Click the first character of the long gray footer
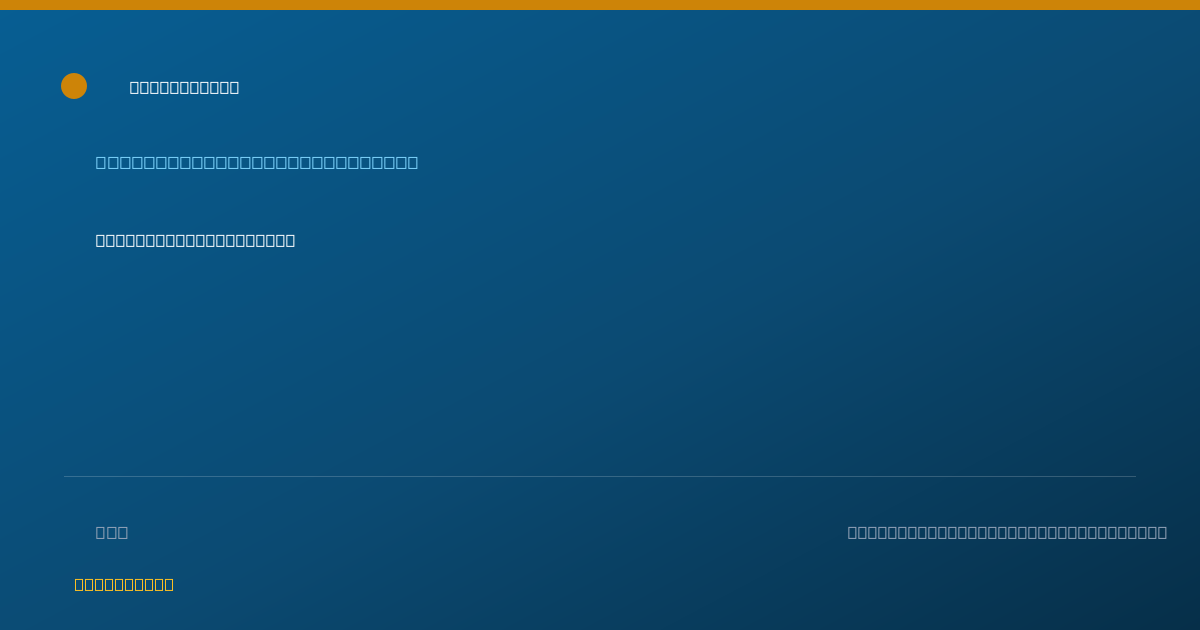1200x630 pixels. point(853,532)
